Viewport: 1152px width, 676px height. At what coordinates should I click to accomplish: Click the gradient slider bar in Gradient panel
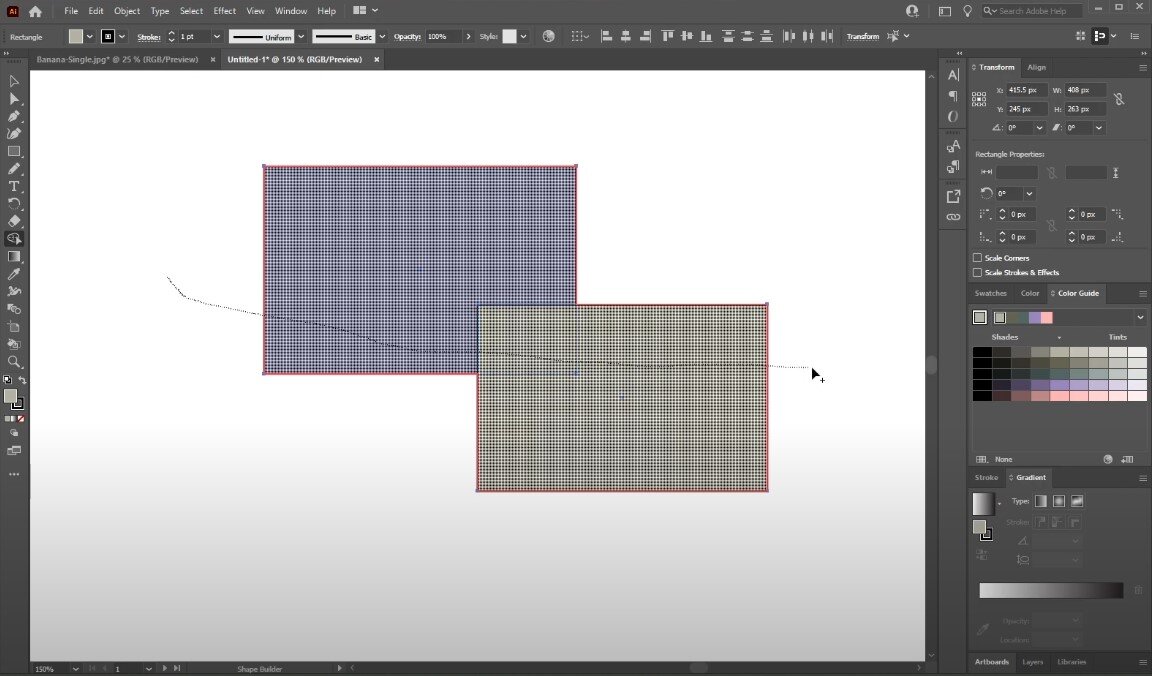(x=1050, y=591)
